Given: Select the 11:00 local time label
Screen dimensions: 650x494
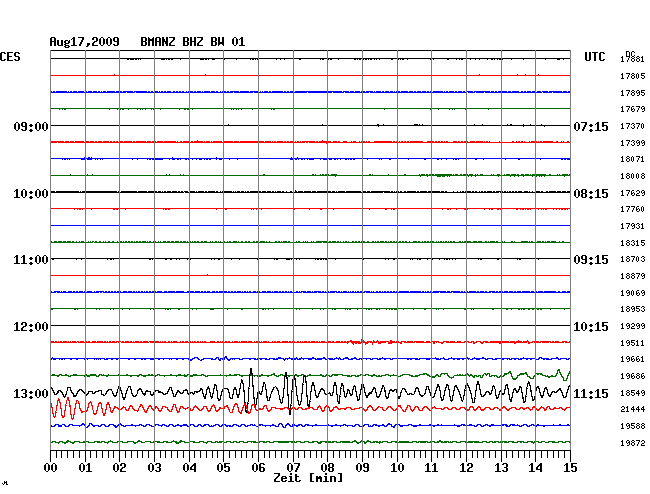Looking at the screenshot, I should pyautogui.click(x=31, y=260).
